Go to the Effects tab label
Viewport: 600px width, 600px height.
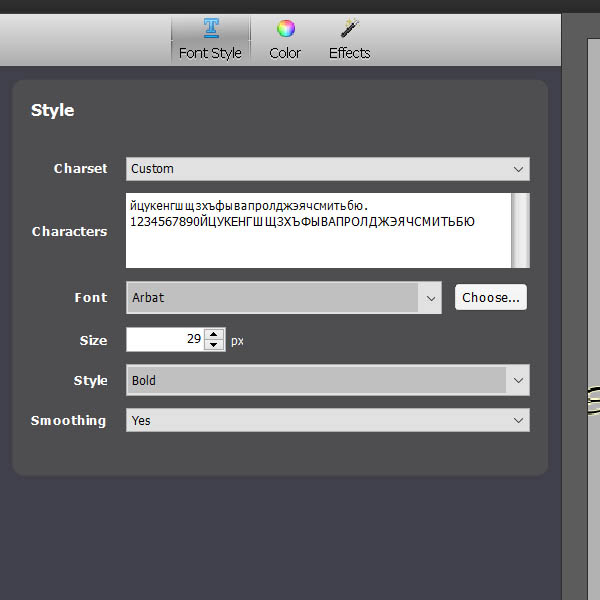click(x=349, y=53)
